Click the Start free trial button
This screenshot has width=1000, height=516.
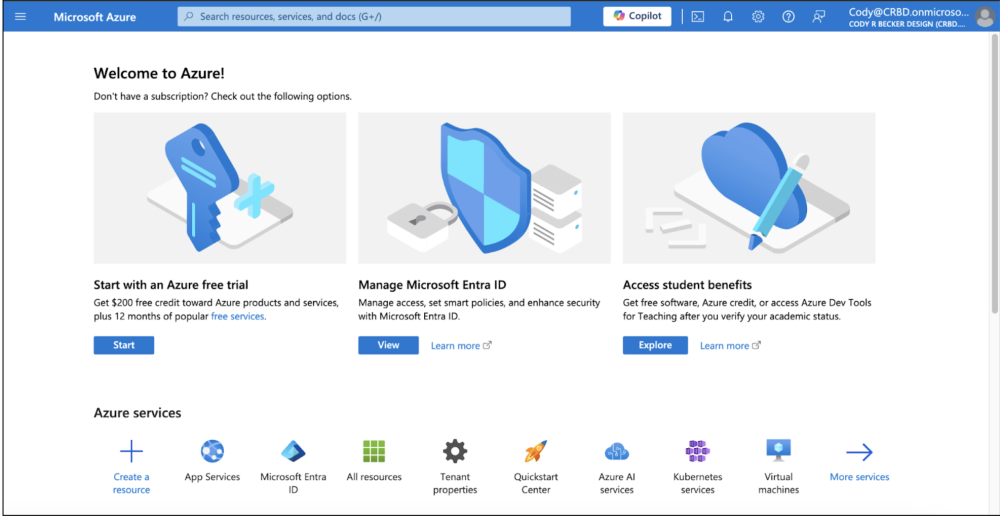[x=124, y=345]
